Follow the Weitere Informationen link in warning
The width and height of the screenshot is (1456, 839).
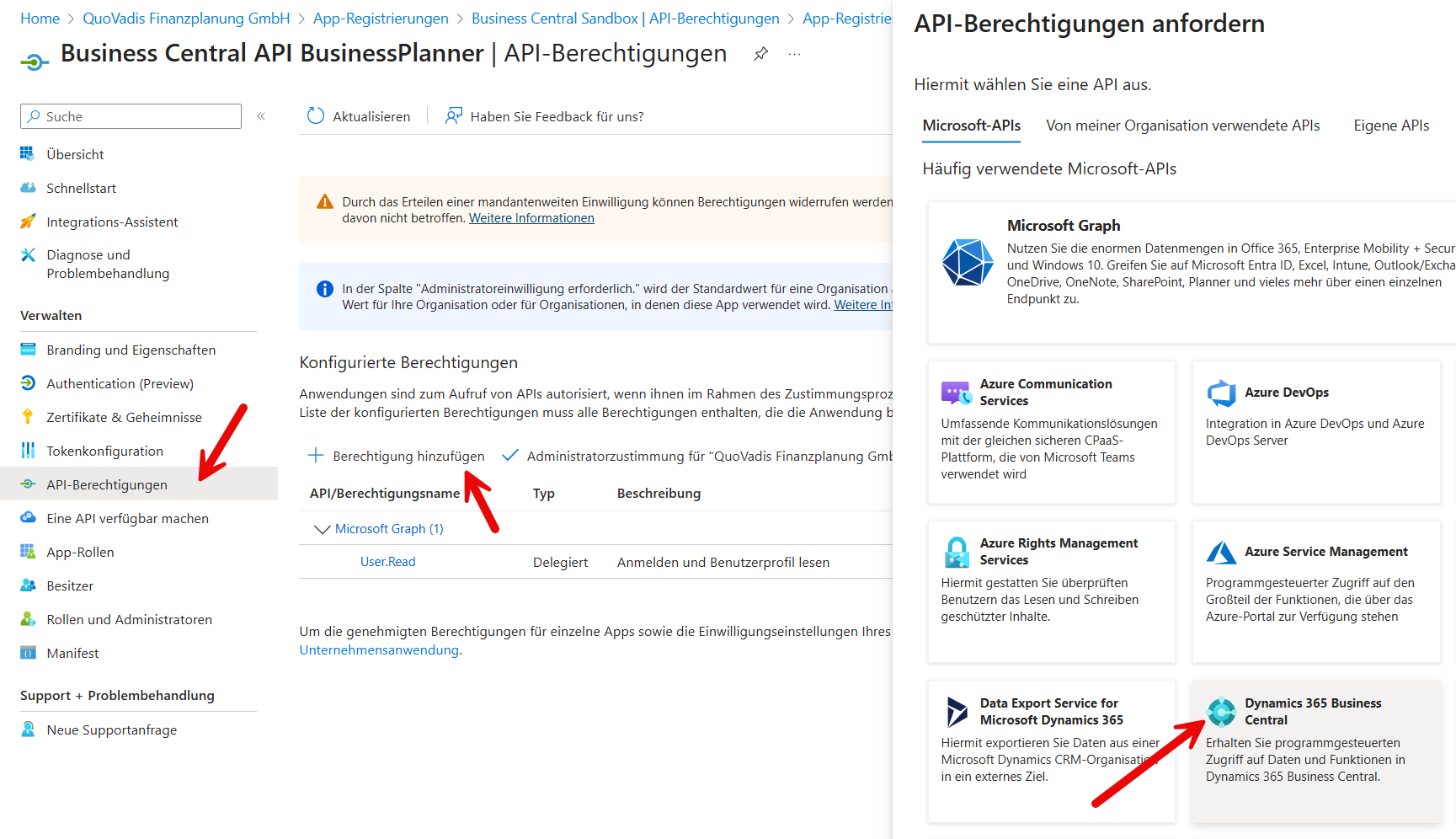[531, 218]
